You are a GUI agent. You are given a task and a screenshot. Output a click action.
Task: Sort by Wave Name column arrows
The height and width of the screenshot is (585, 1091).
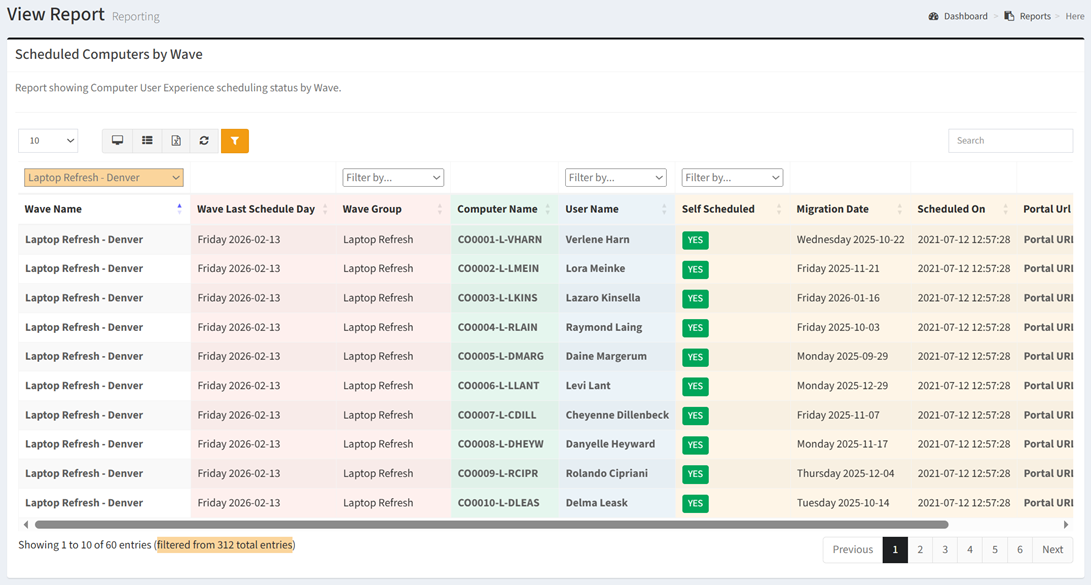pos(179,209)
